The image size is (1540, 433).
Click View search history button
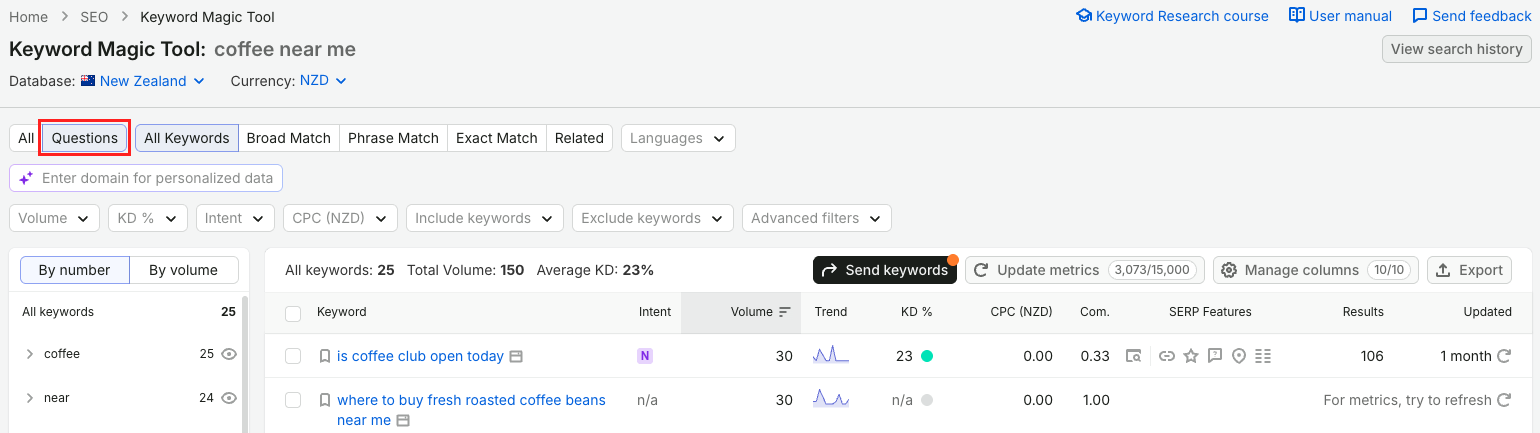pyautogui.click(x=1456, y=49)
